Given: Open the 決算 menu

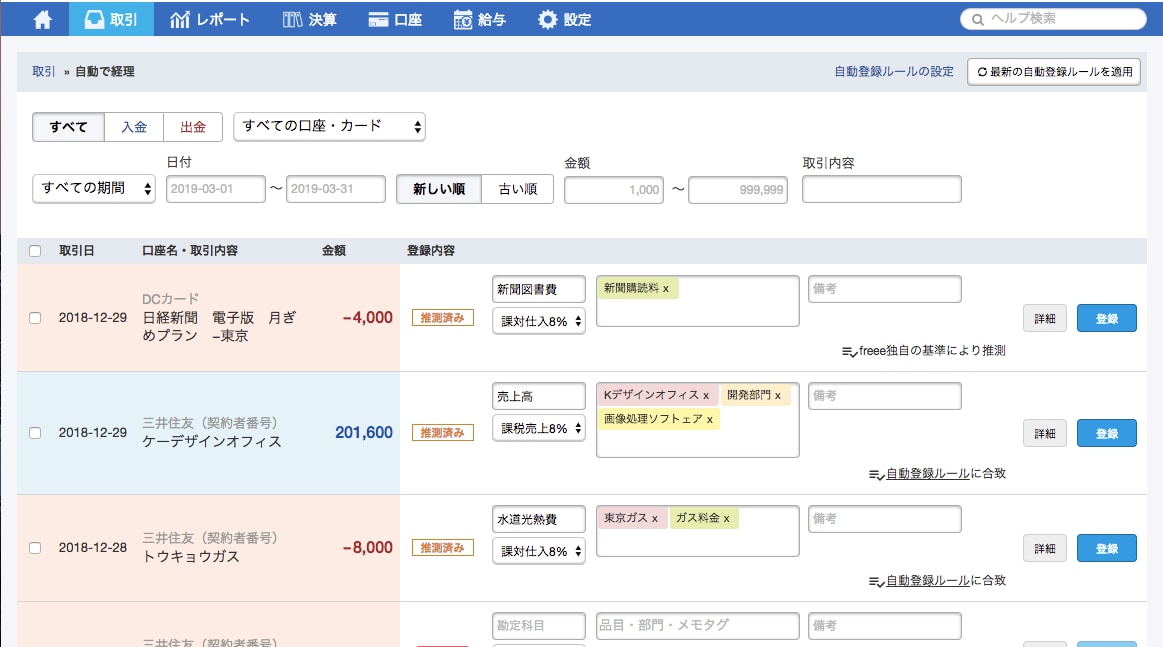Looking at the screenshot, I should point(309,19).
